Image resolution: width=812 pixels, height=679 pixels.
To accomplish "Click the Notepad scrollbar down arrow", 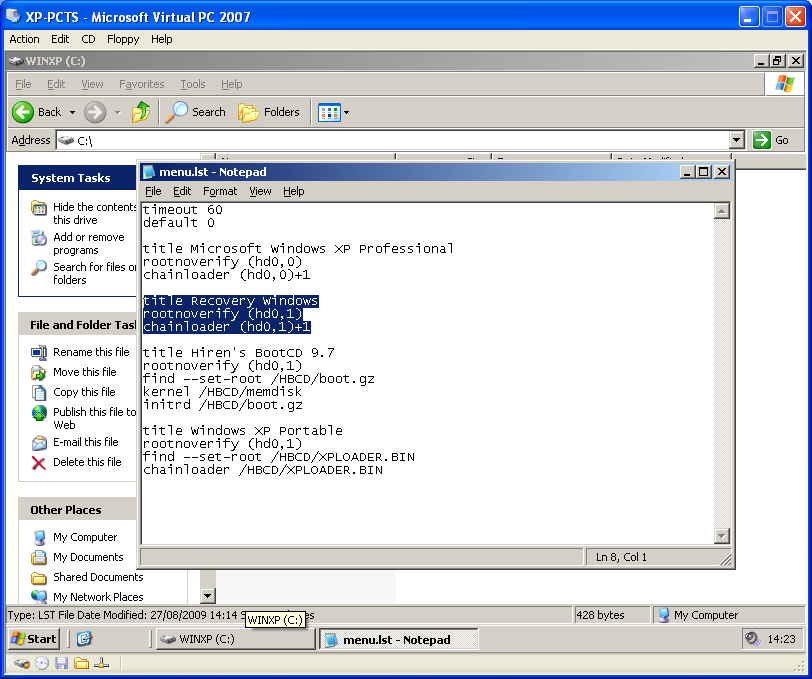I will click(721, 536).
